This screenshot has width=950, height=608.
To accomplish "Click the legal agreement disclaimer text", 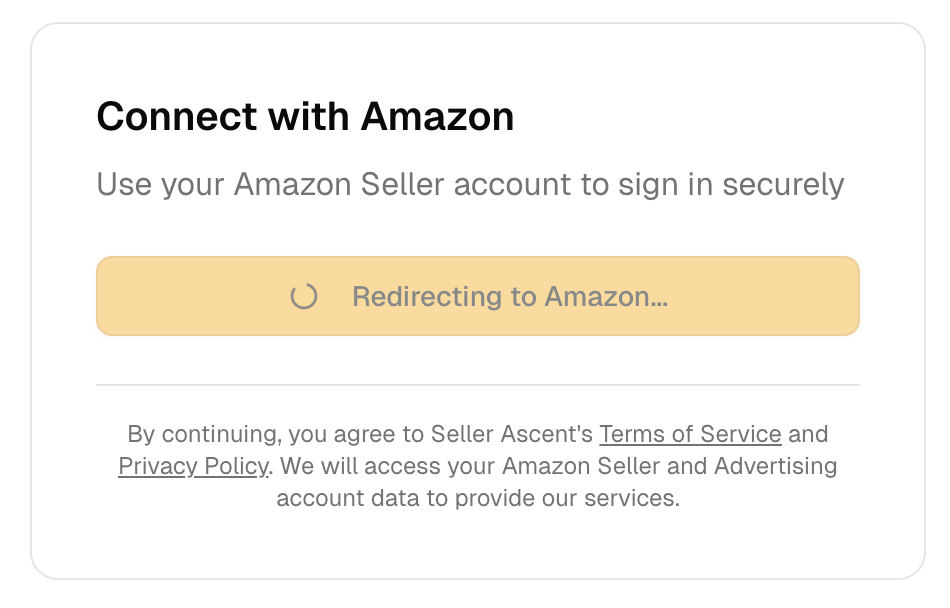I will click(477, 466).
